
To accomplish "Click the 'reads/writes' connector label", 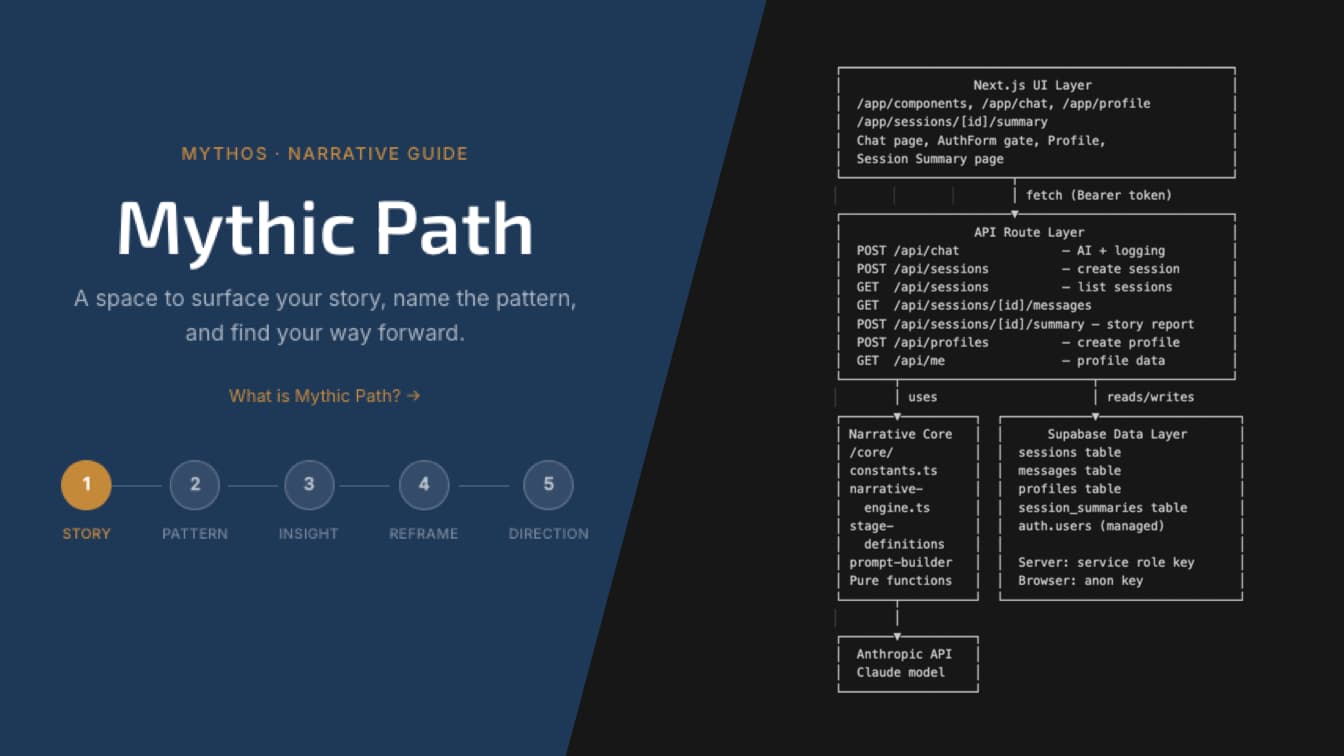I will (1150, 397).
